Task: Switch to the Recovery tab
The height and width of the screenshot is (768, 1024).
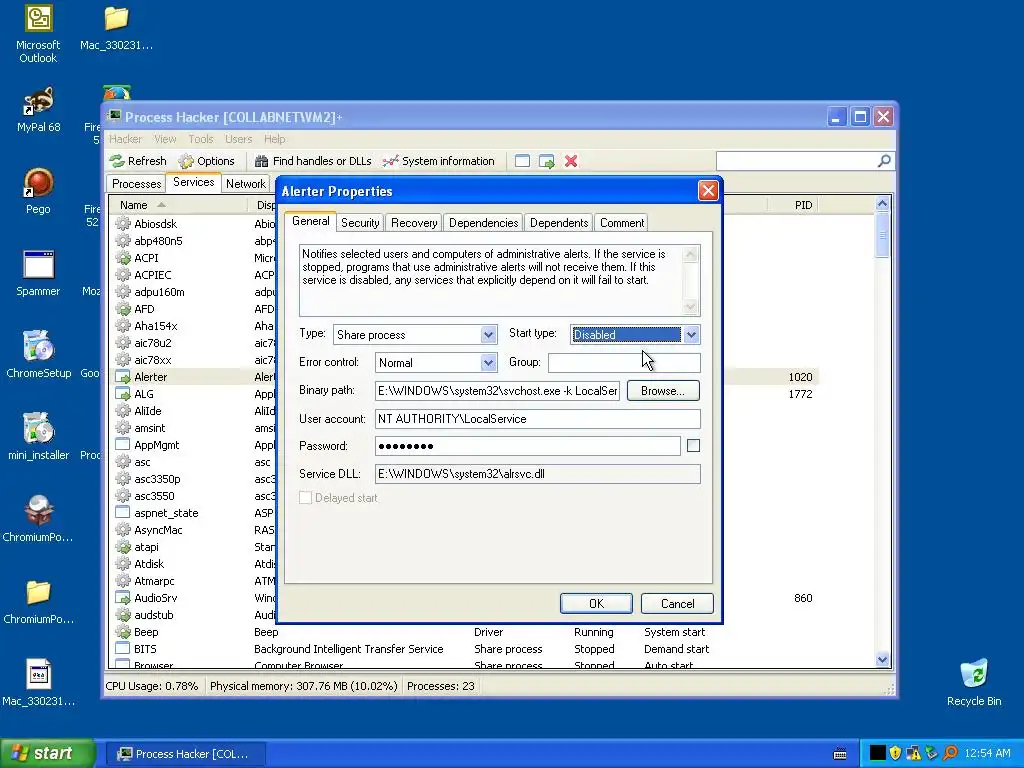Action: [414, 223]
